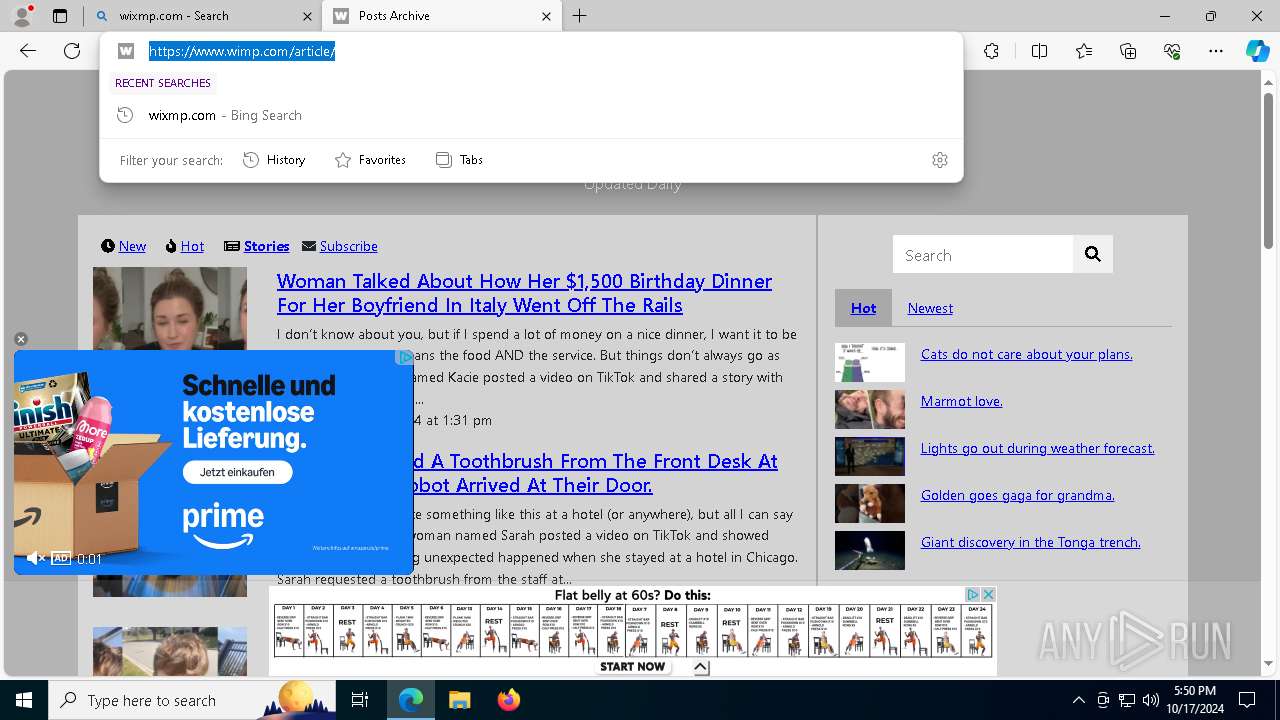The height and width of the screenshot is (720, 1280).
Task: Open the New posts link
Action: click(132, 246)
